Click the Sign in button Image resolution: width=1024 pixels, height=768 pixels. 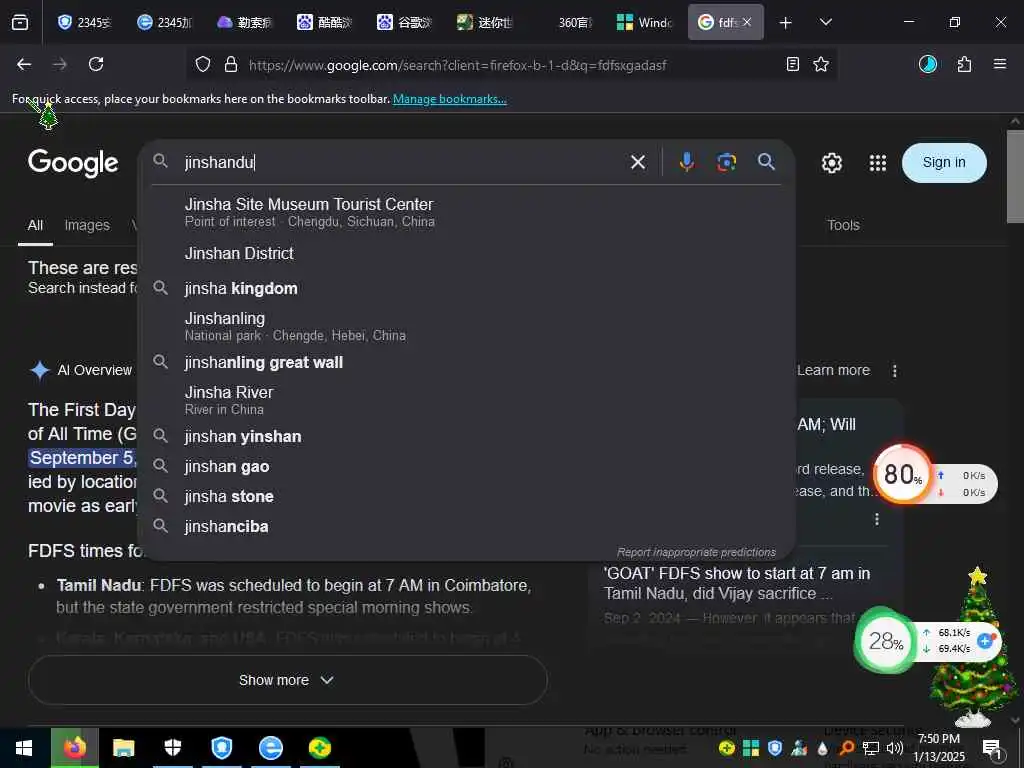(x=944, y=163)
